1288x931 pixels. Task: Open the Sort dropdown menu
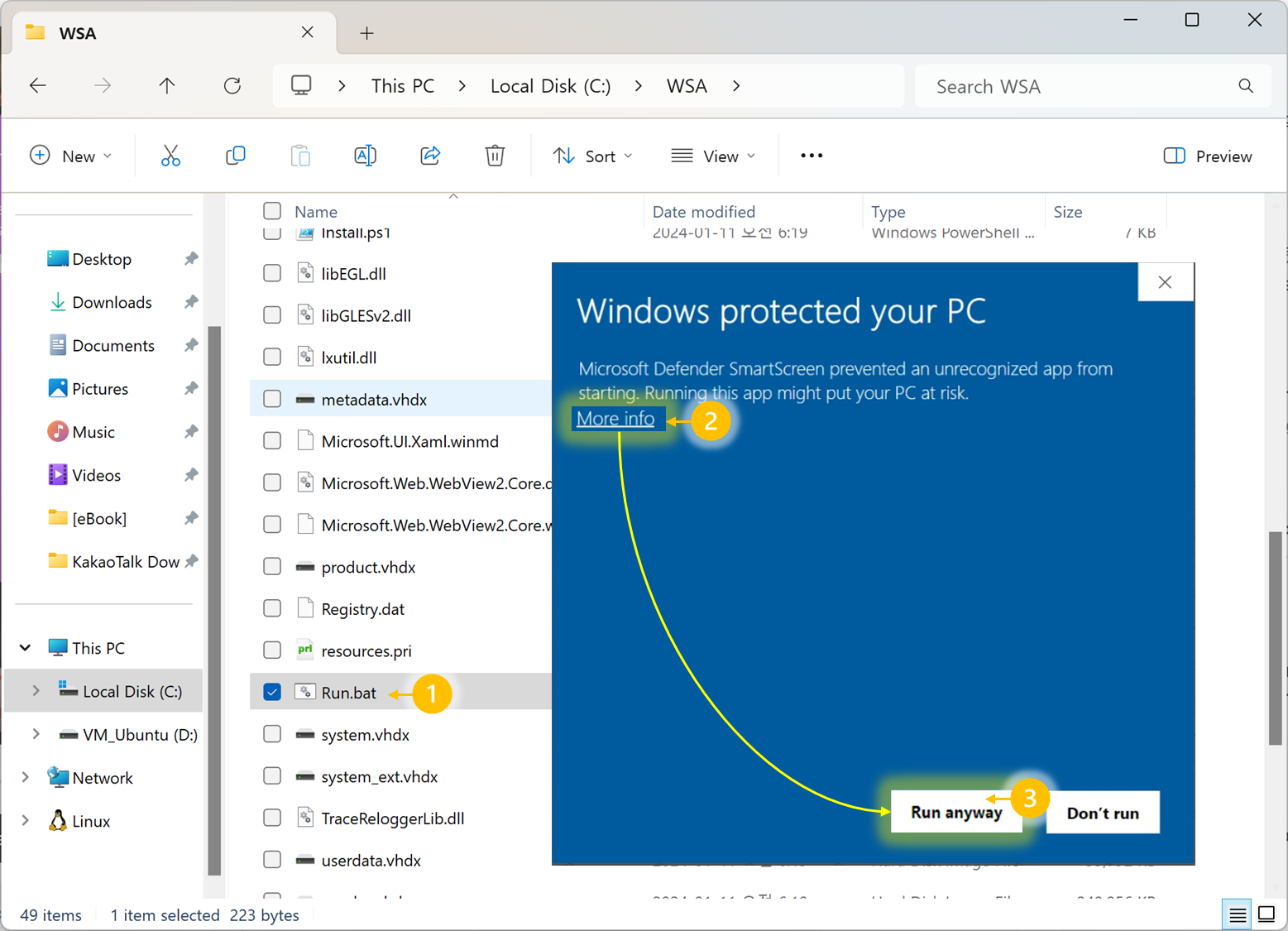pyautogui.click(x=593, y=156)
